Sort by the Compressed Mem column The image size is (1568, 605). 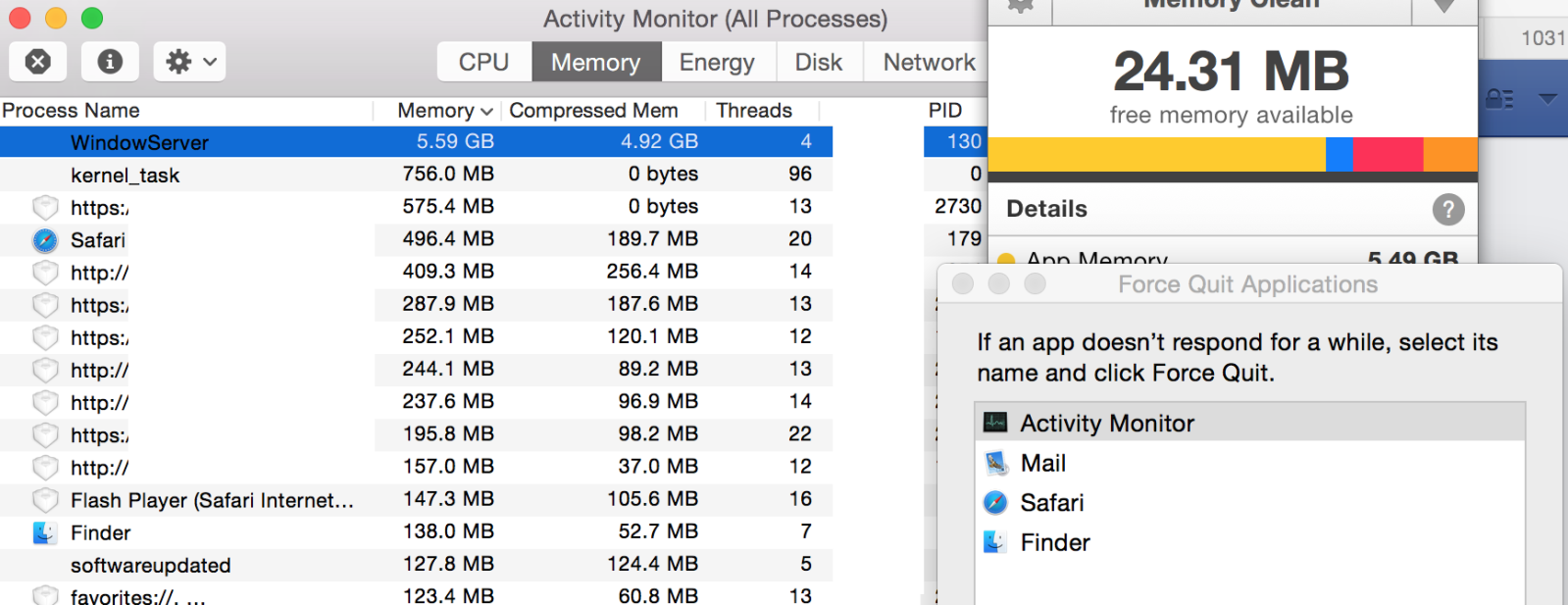593,111
